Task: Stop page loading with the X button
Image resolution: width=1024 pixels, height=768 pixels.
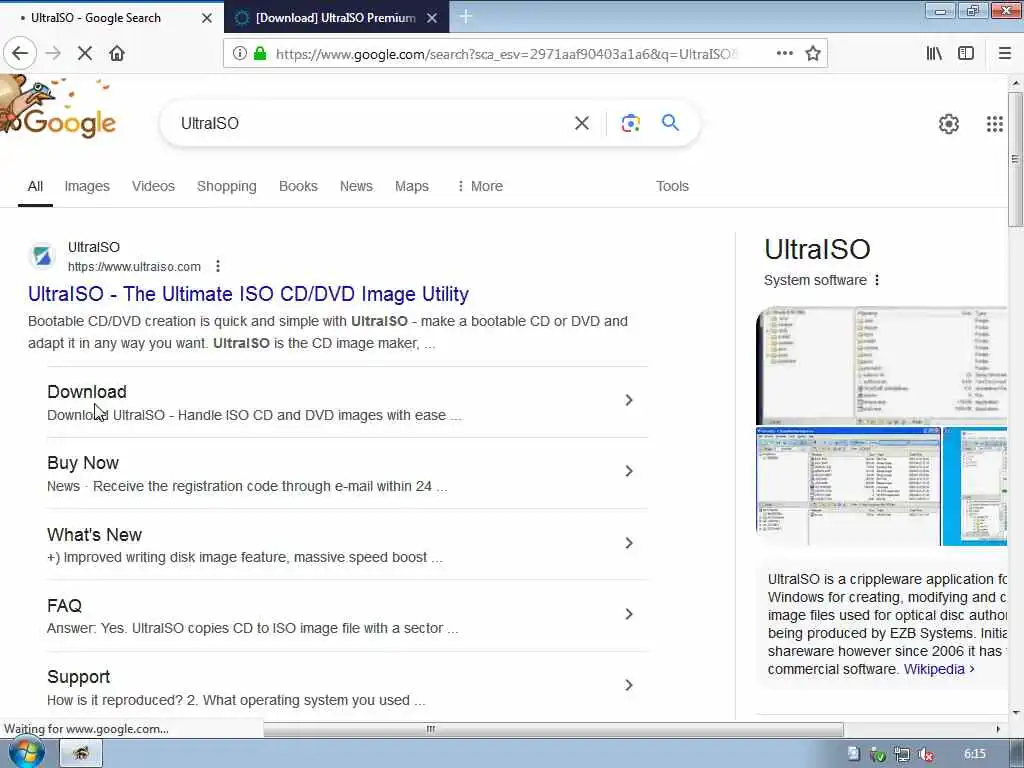Action: tap(85, 53)
